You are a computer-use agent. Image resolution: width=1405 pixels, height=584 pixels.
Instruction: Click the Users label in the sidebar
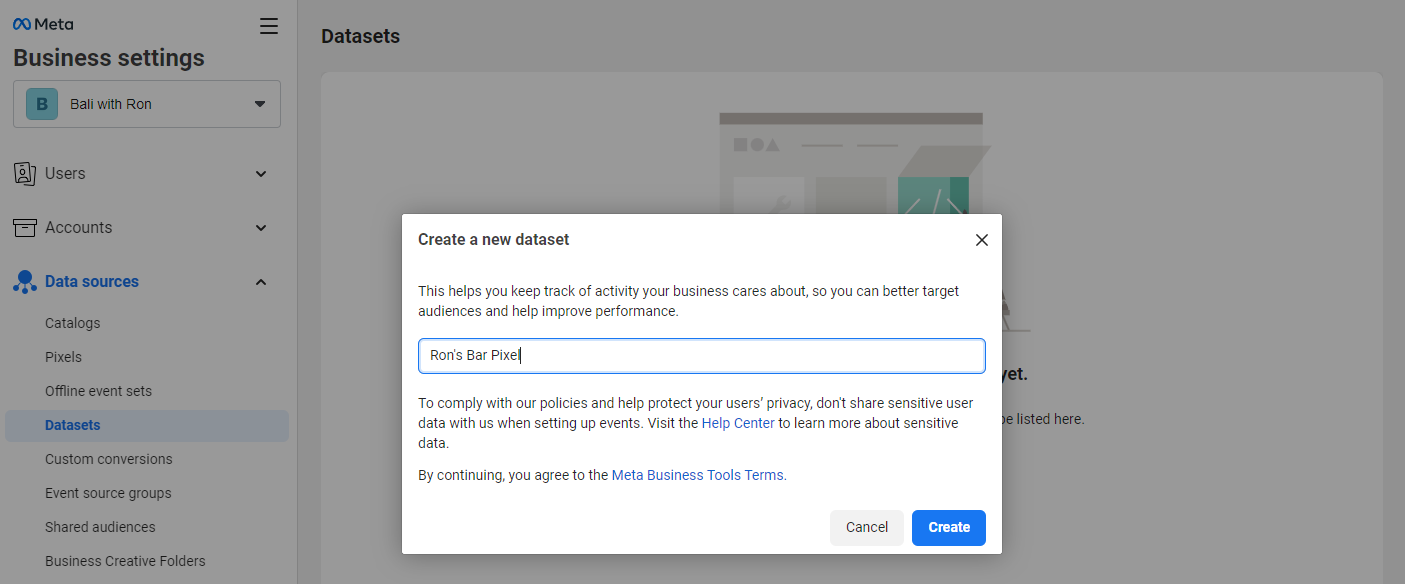pos(65,174)
